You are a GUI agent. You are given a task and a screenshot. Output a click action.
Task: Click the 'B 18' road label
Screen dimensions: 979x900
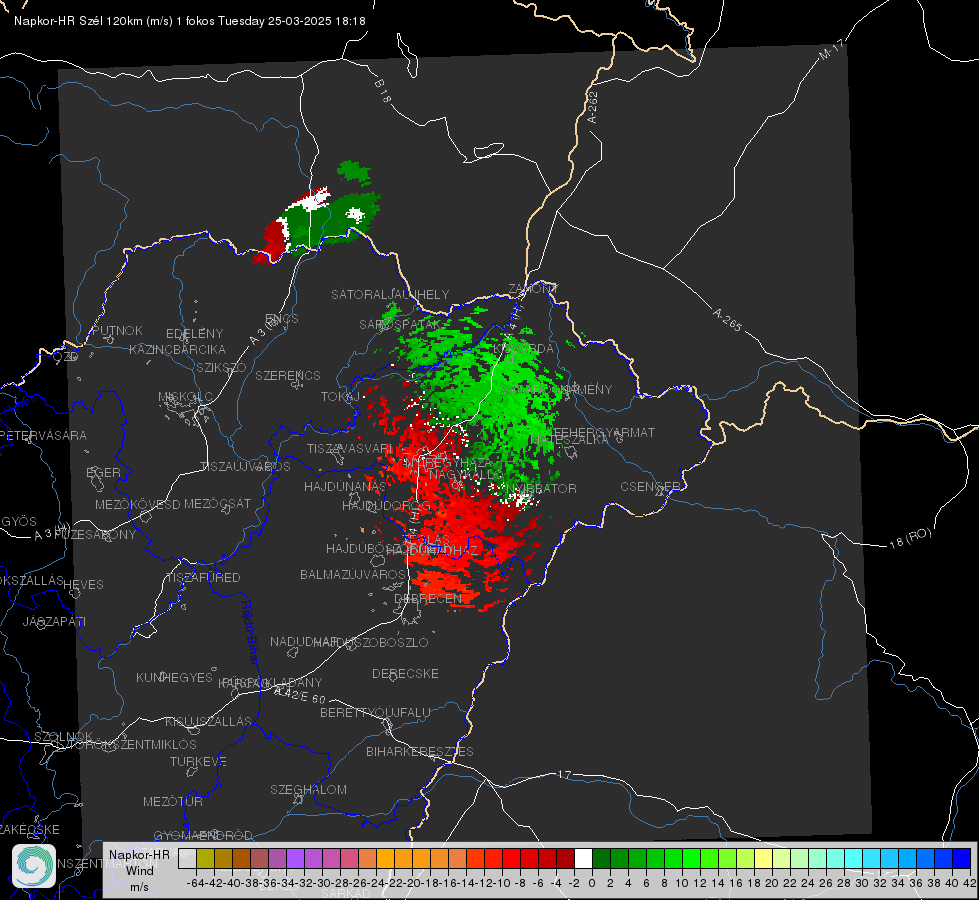[x=383, y=91]
